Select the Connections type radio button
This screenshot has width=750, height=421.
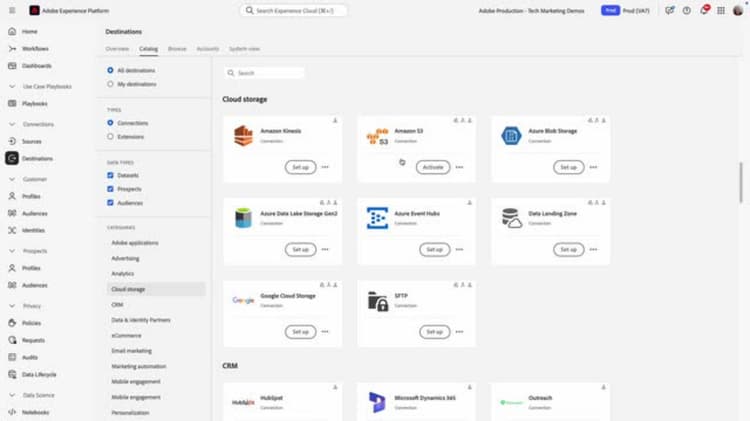tap(110, 123)
